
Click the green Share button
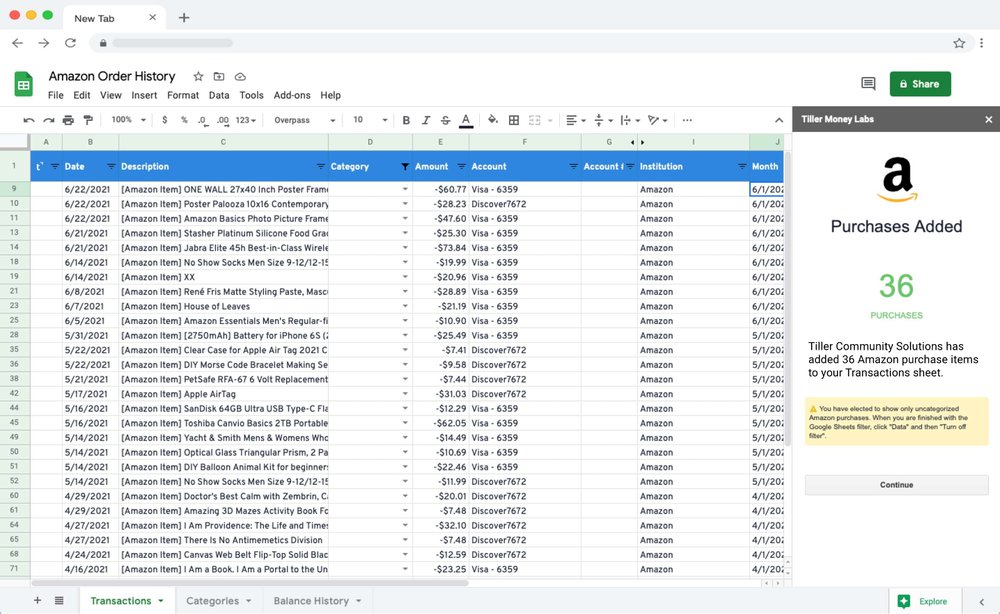tap(920, 84)
